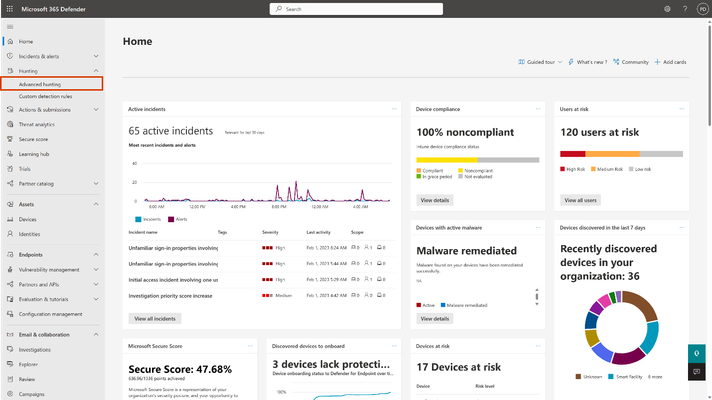
Task: Open the Review menu item
Action: tap(27, 379)
